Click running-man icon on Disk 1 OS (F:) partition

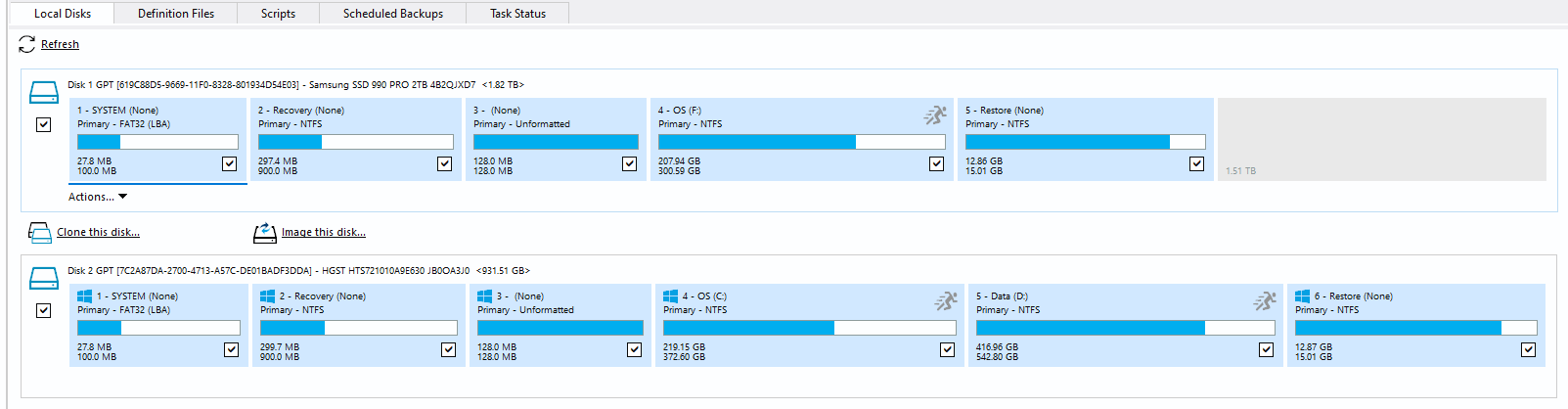[x=935, y=115]
